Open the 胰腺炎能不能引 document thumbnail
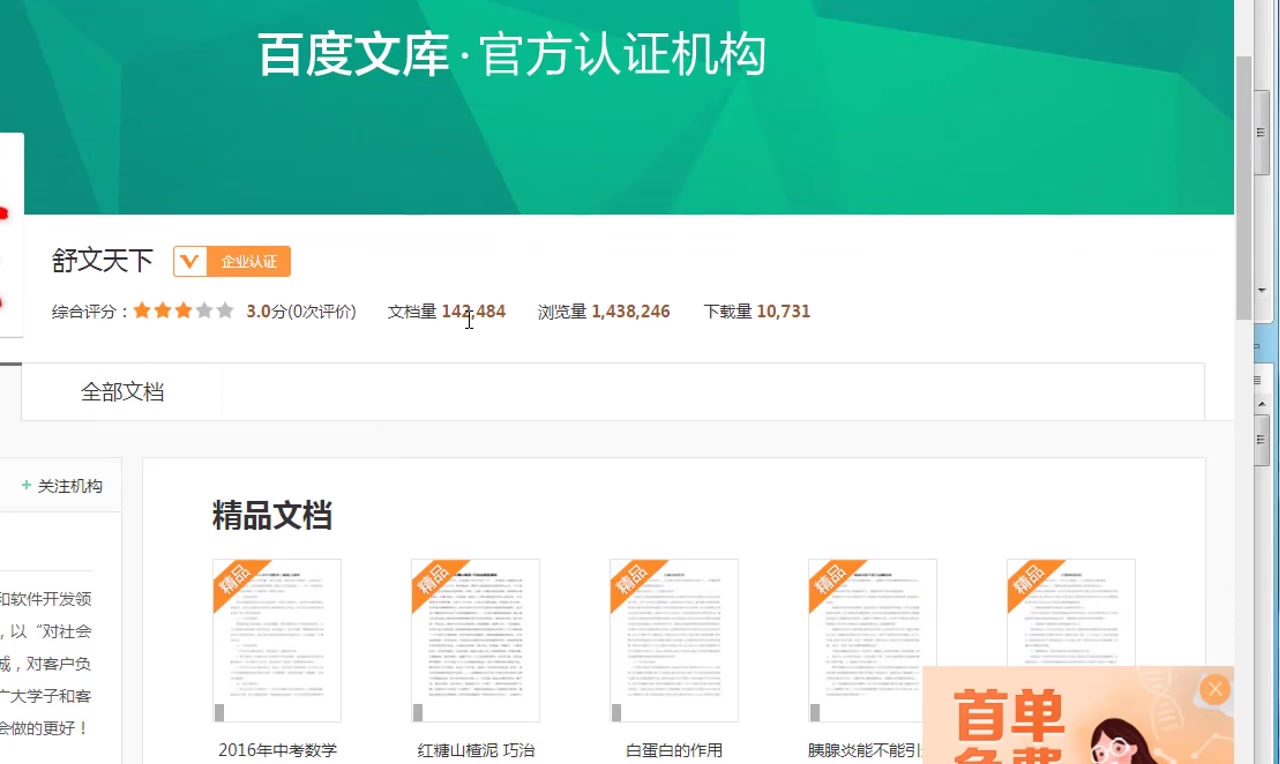1280x764 pixels. pyautogui.click(x=872, y=641)
